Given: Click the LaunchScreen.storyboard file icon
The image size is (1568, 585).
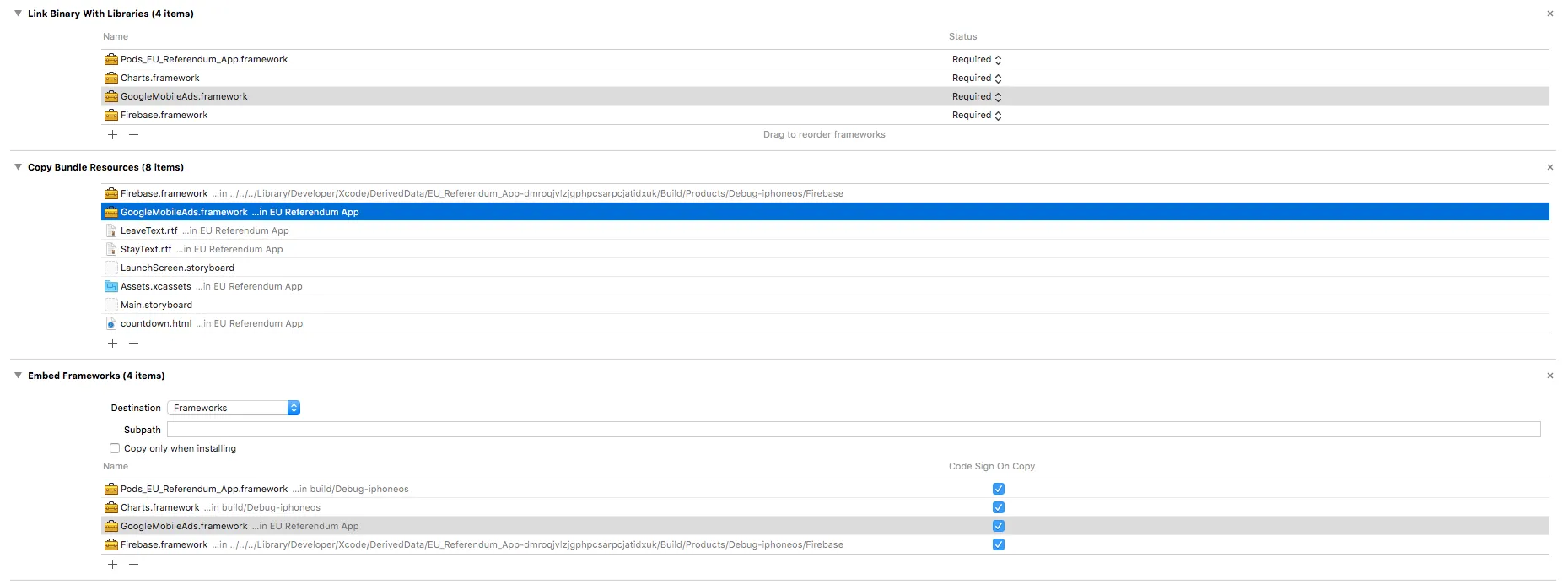Looking at the screenshot, I should [110, 268].
